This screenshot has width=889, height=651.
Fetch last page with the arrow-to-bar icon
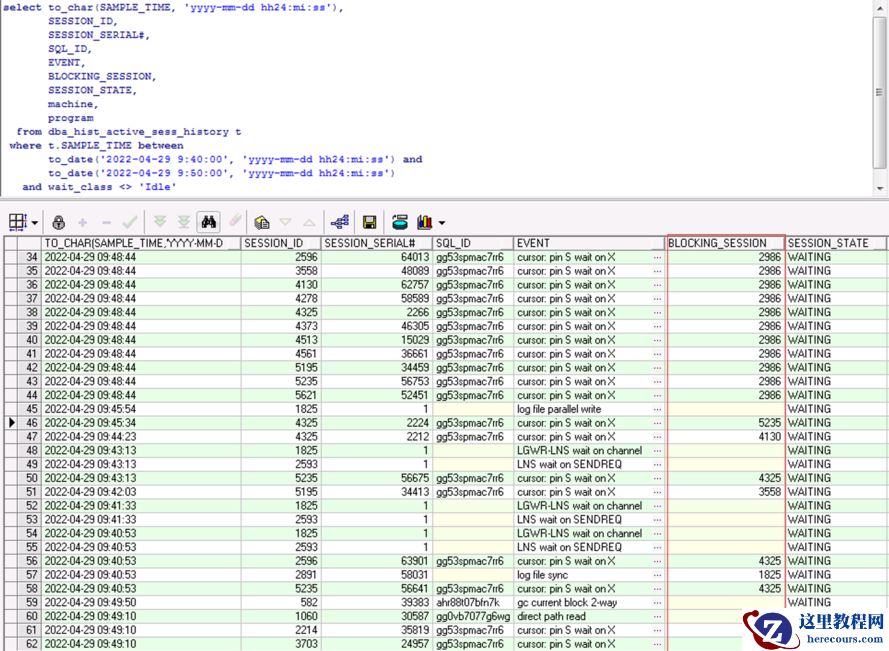(183, 222)
